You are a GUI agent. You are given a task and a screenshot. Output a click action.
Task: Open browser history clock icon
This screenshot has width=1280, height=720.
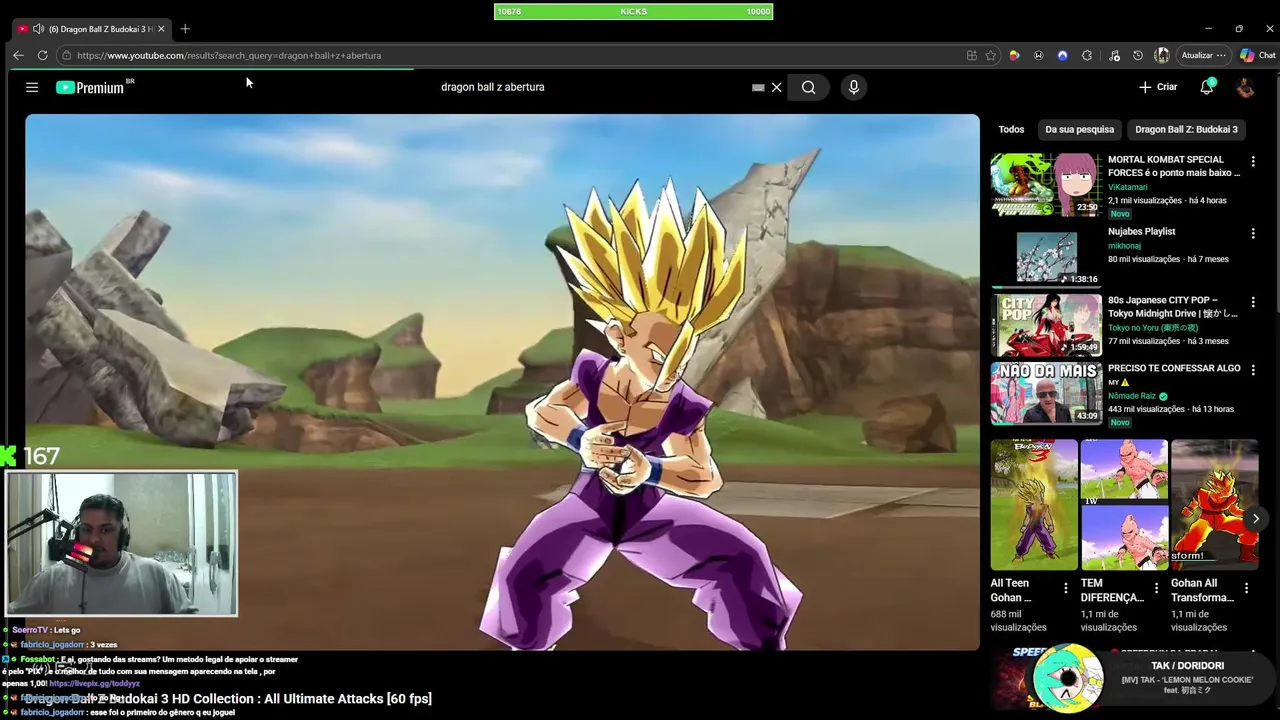pos(1138,55)
